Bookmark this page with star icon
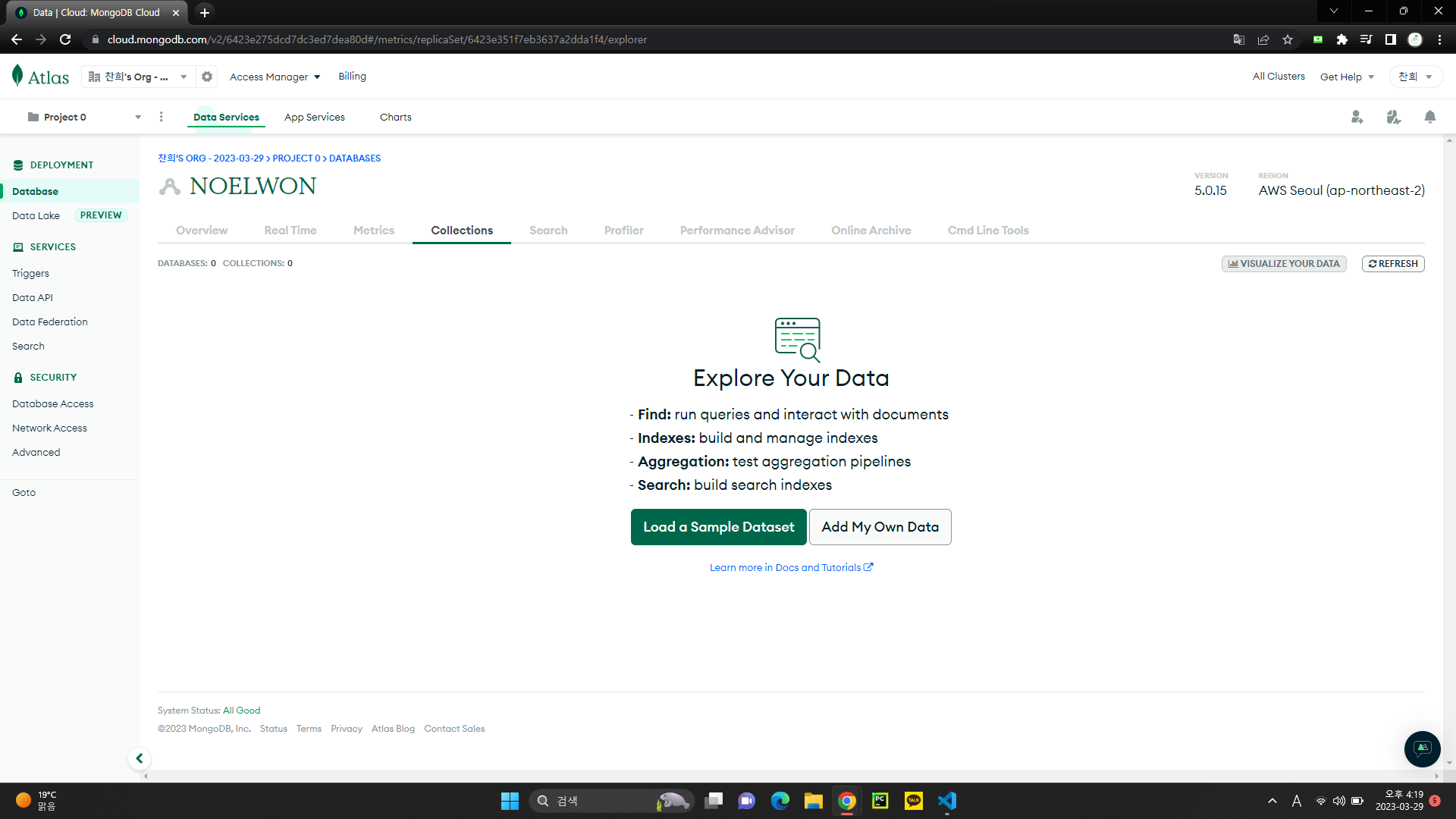Viewport: 1456px width, 819px height. click(1288, 39)
